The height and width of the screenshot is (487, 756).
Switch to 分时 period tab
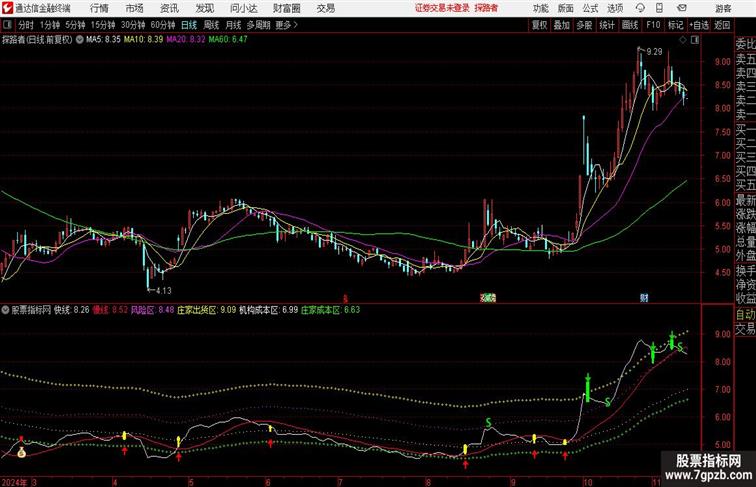26,25
